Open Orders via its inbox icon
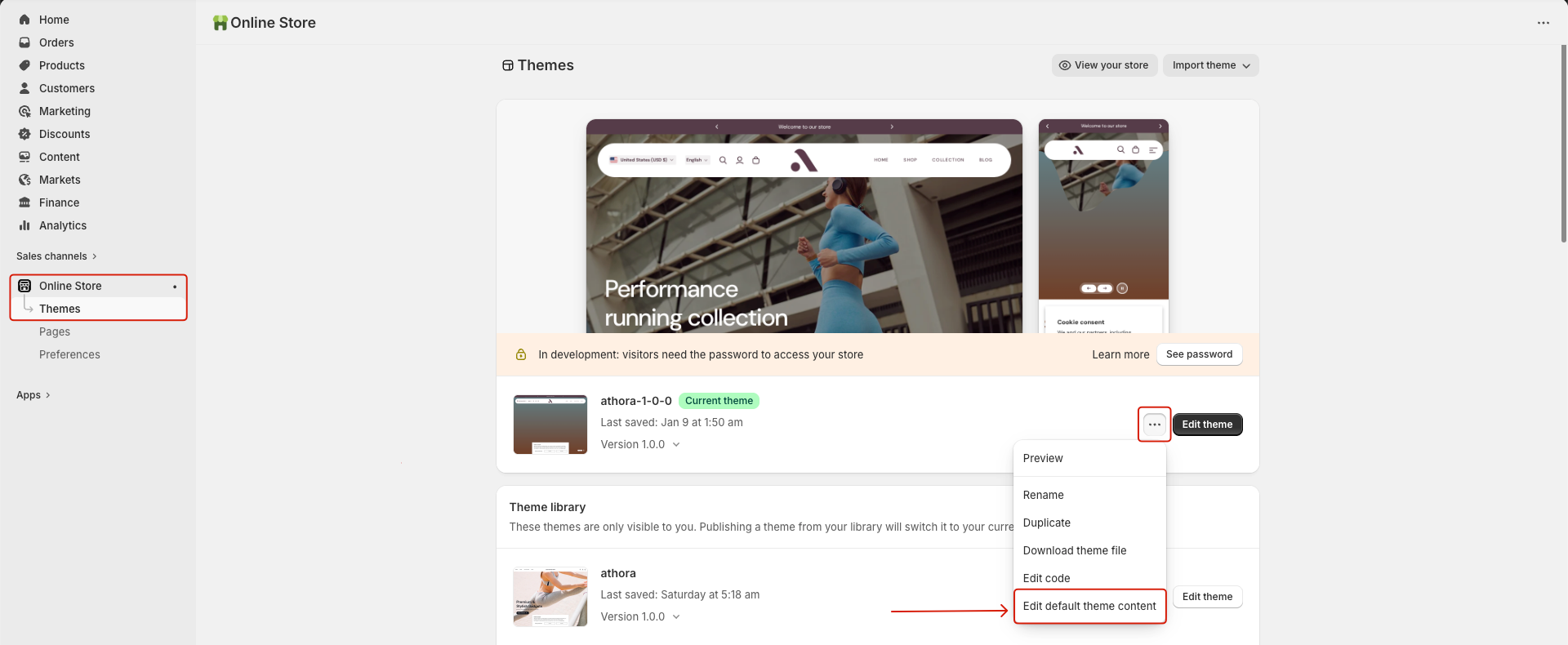Viewport: 1568px width, 645px height. pos(24,42)
